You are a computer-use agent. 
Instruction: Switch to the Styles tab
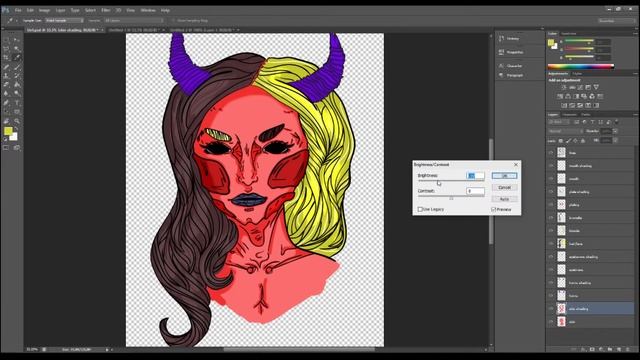click(577, 73)
